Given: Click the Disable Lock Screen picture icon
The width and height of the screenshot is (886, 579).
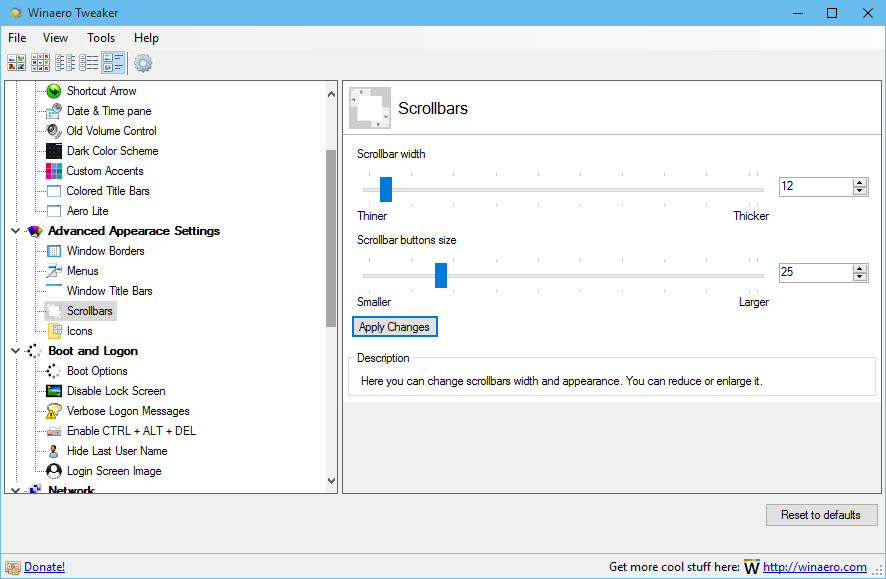Looking at the screenshot, I should 54,391.
